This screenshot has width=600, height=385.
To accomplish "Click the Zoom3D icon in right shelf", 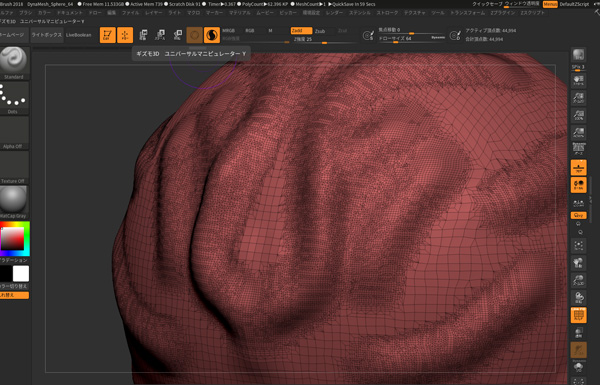I will tap(579, 280).
